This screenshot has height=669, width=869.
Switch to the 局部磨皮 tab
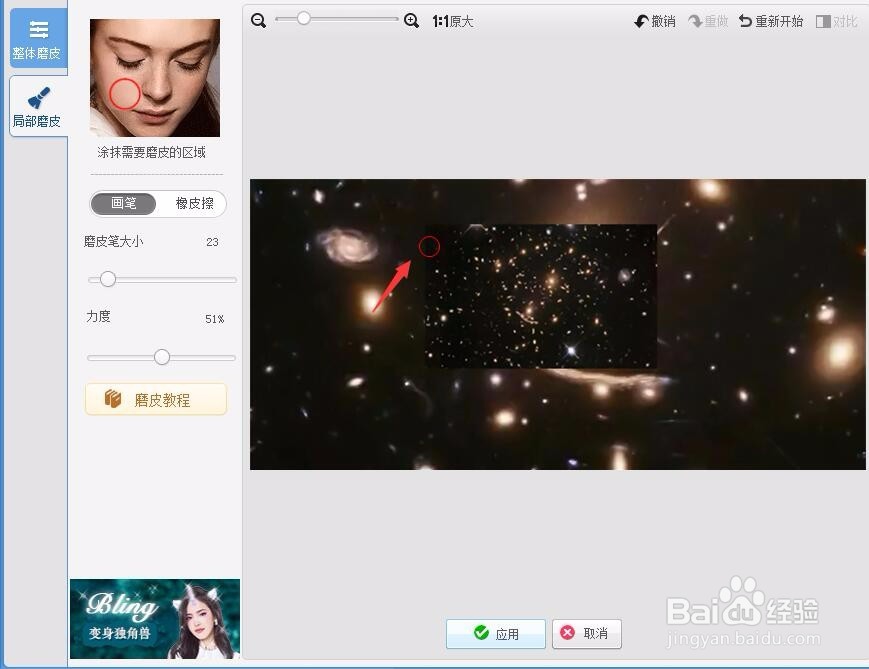(38, 106)
